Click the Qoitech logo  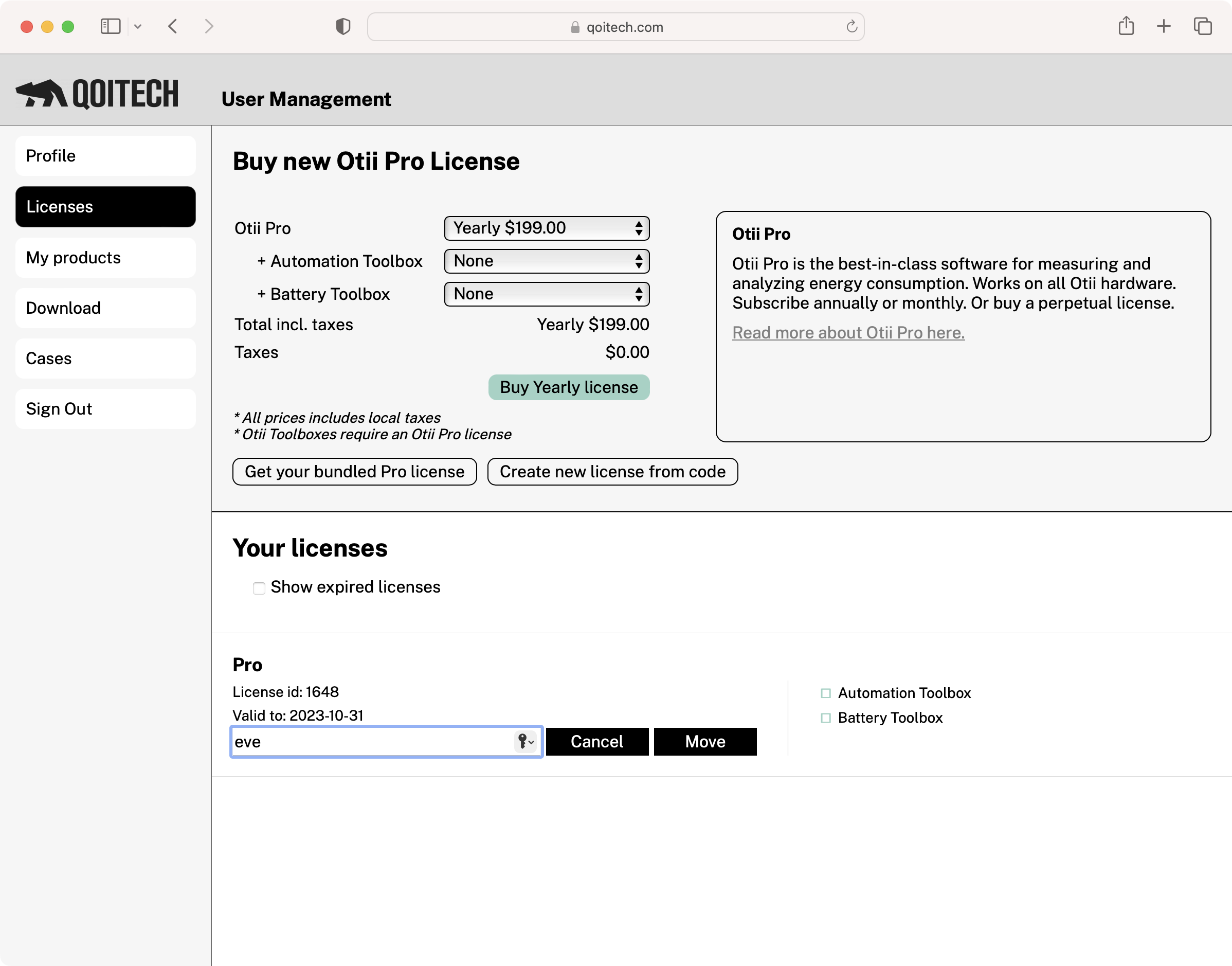pos(97,93)
